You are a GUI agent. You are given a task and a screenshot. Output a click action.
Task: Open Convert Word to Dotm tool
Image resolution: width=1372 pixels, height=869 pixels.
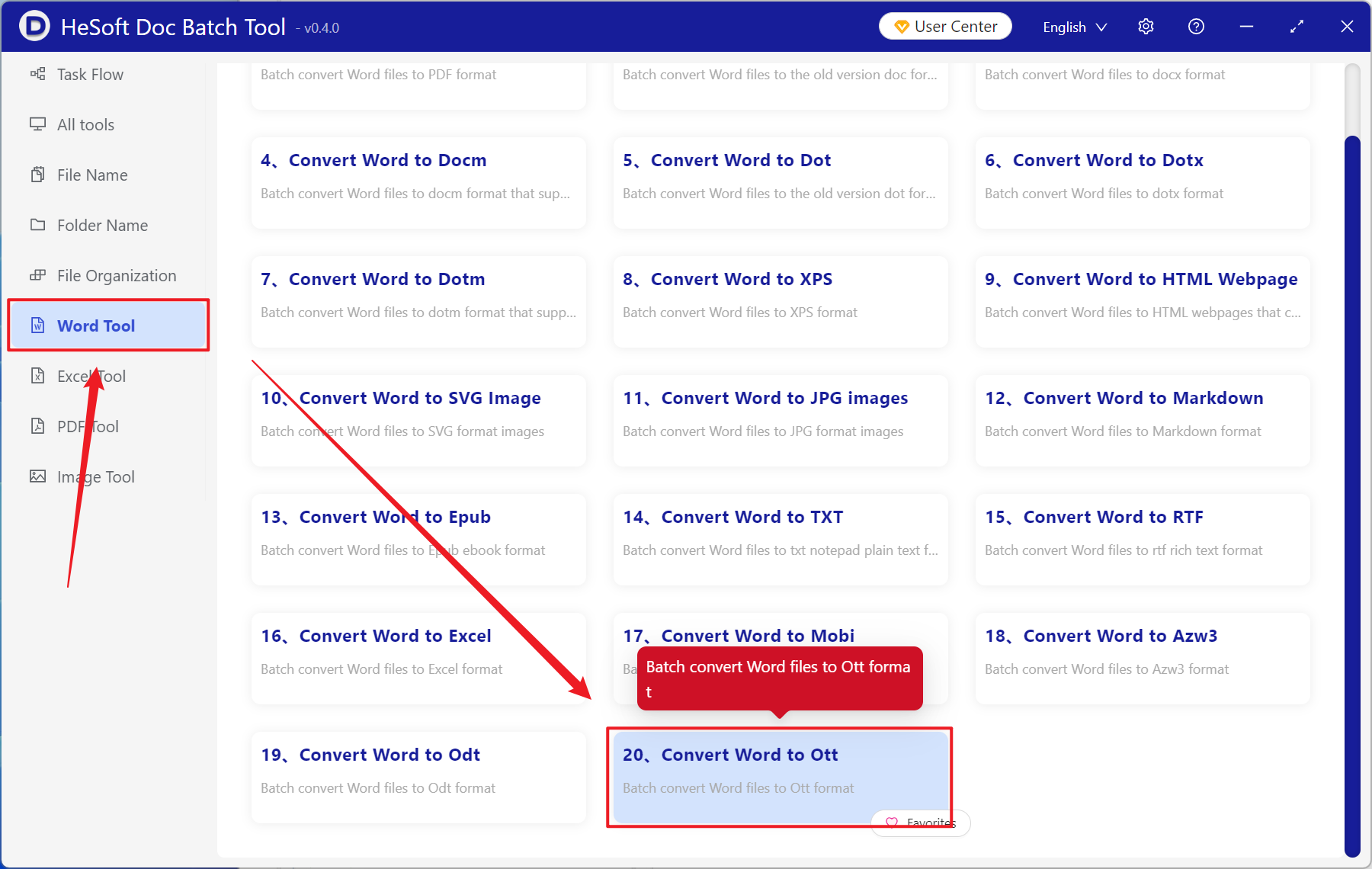(418, 302)
